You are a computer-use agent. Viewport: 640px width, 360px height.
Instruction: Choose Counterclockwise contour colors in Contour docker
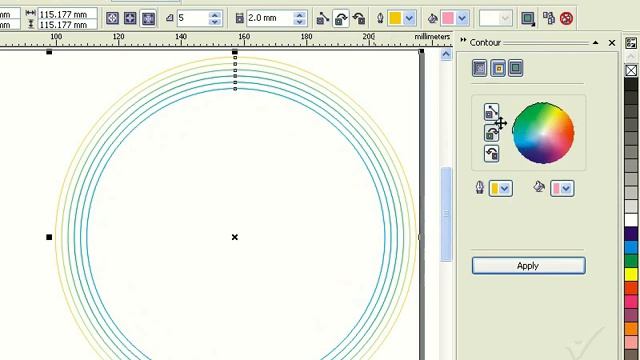(x=491, y=154)
